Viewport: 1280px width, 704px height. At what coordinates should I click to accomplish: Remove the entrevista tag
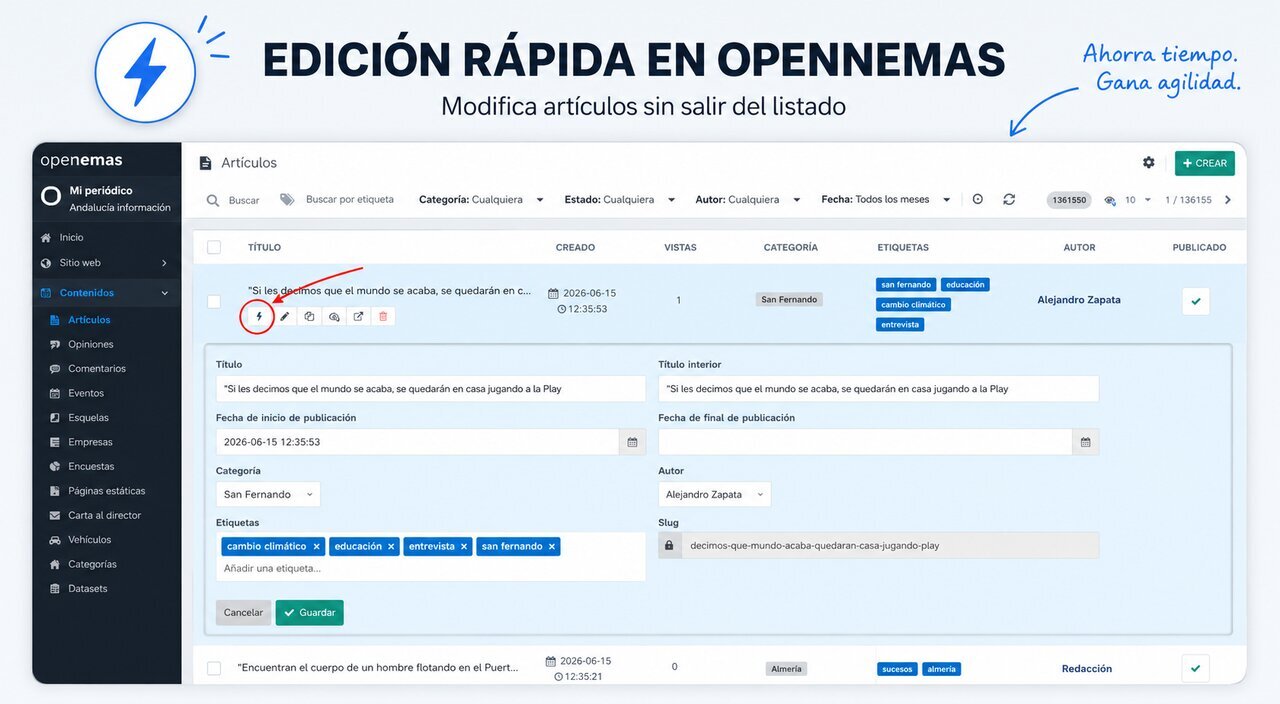464,547
